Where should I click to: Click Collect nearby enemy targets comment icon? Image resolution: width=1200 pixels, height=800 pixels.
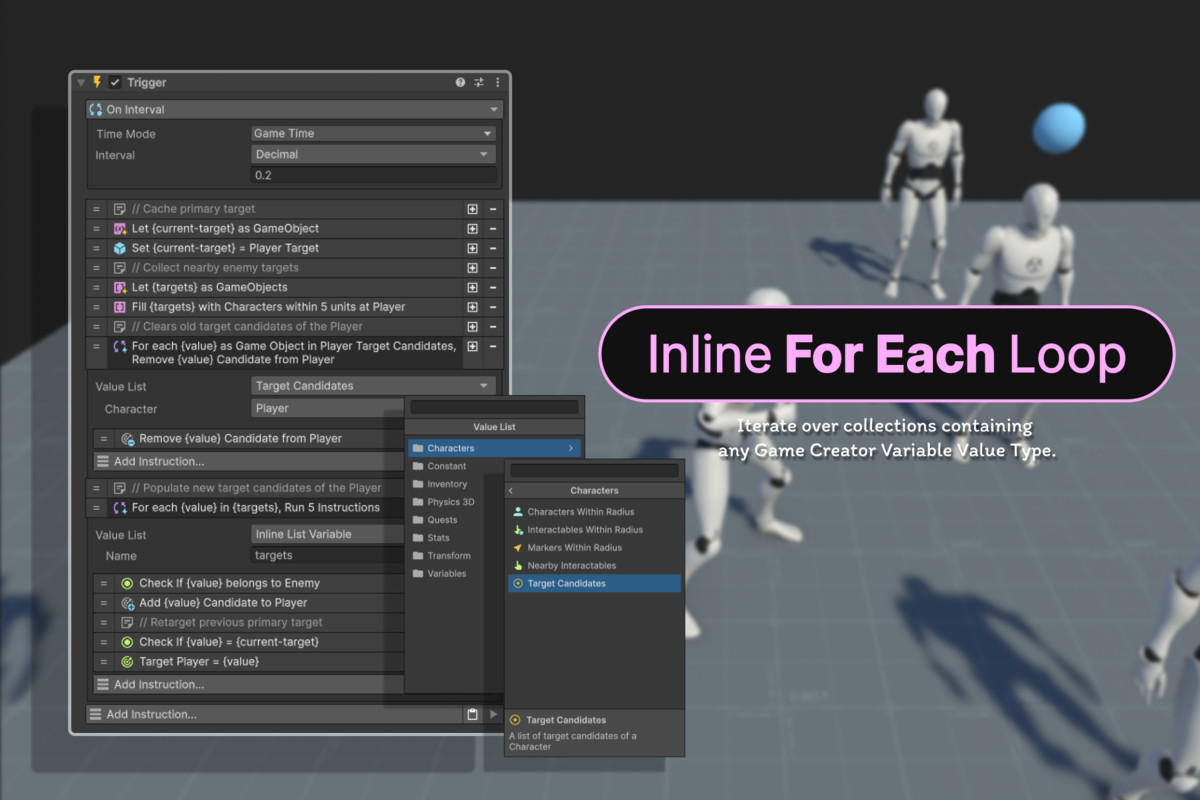120,268
